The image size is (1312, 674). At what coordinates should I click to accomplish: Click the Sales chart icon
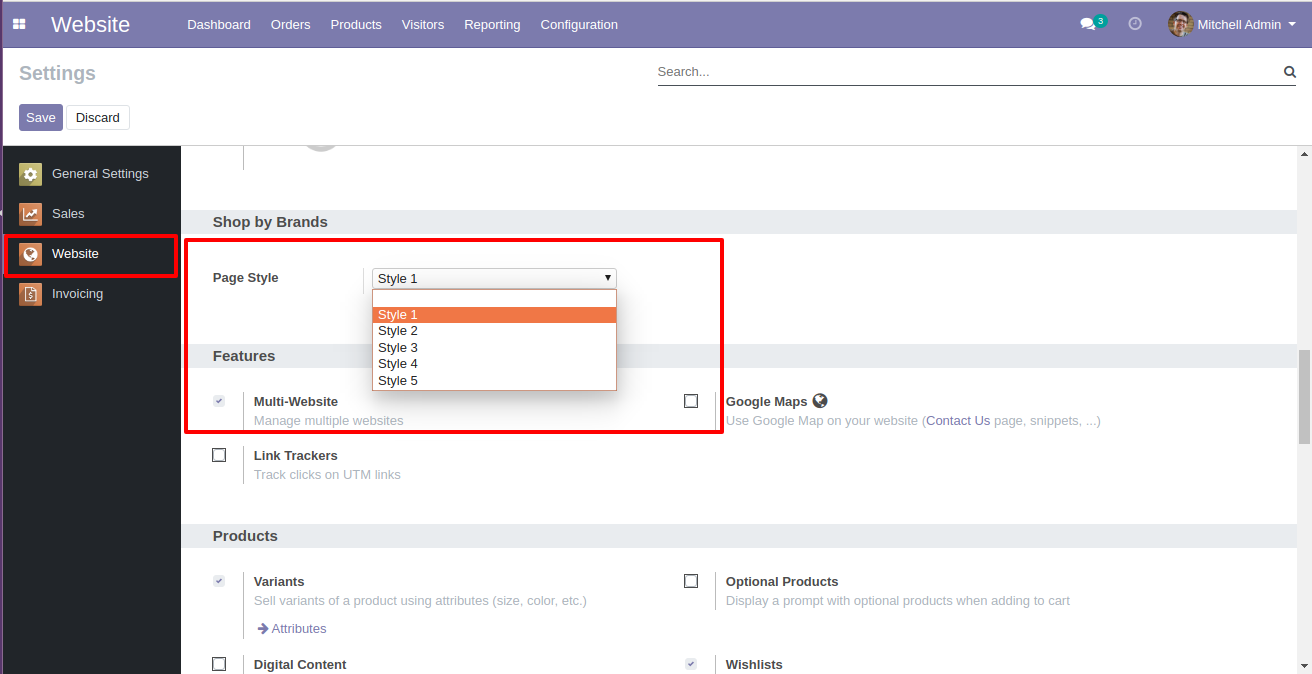[x=30, y=214]
